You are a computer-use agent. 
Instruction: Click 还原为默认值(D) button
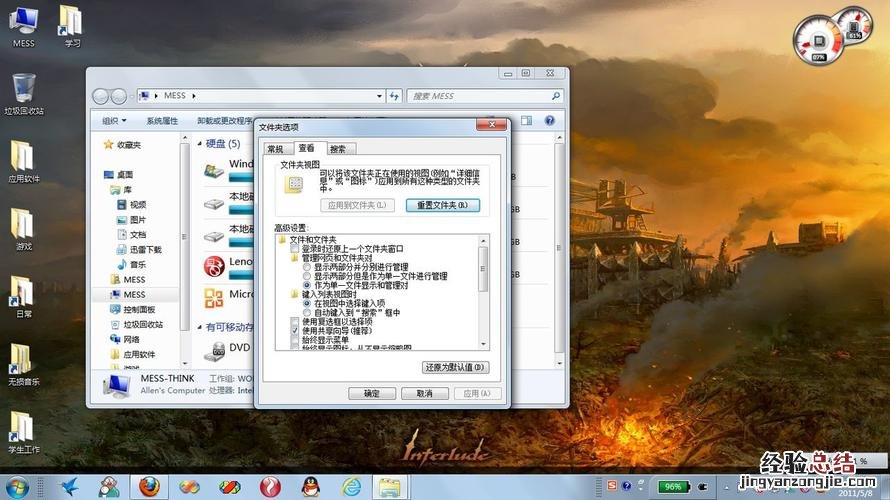click(x=455, y=367)
